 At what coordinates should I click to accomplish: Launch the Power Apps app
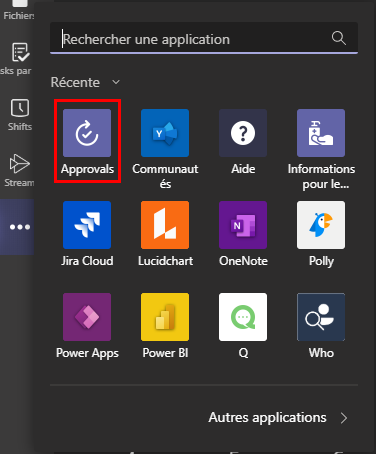click(87, 317)
